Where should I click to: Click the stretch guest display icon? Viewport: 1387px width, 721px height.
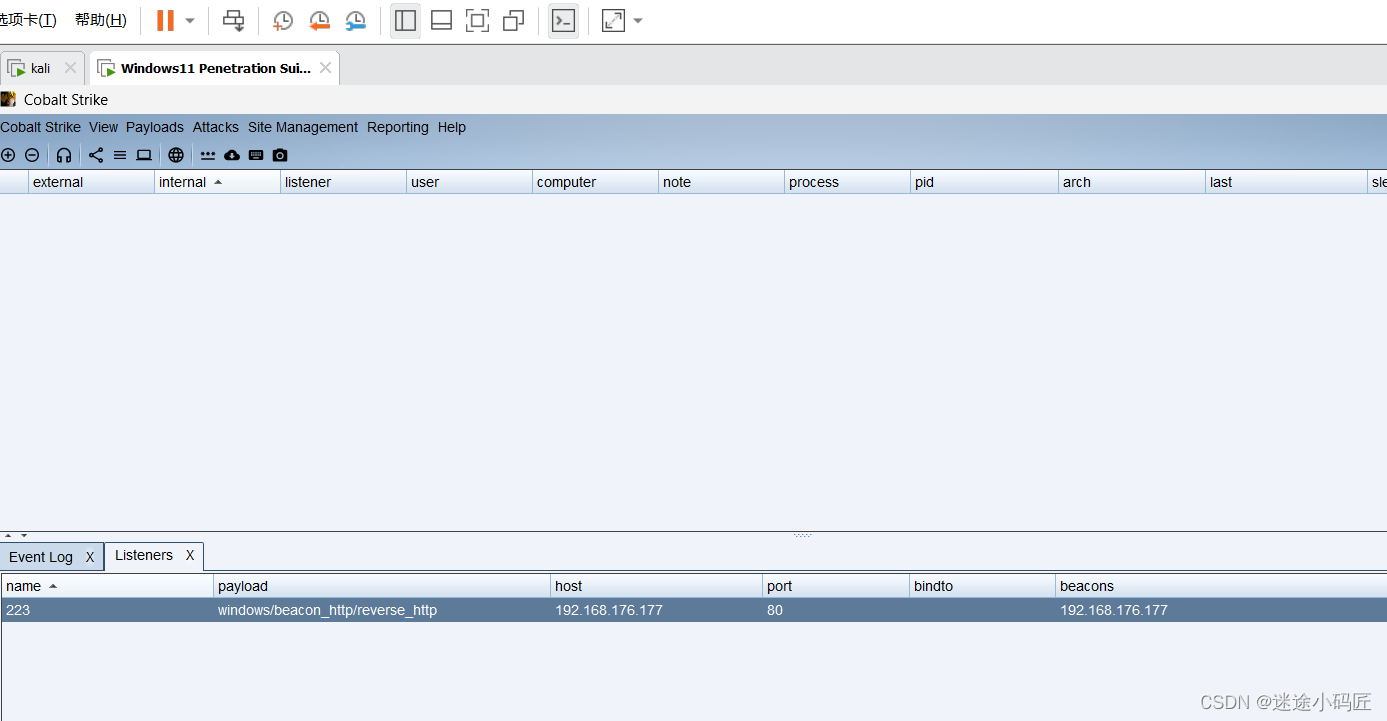tap(613, 20)
